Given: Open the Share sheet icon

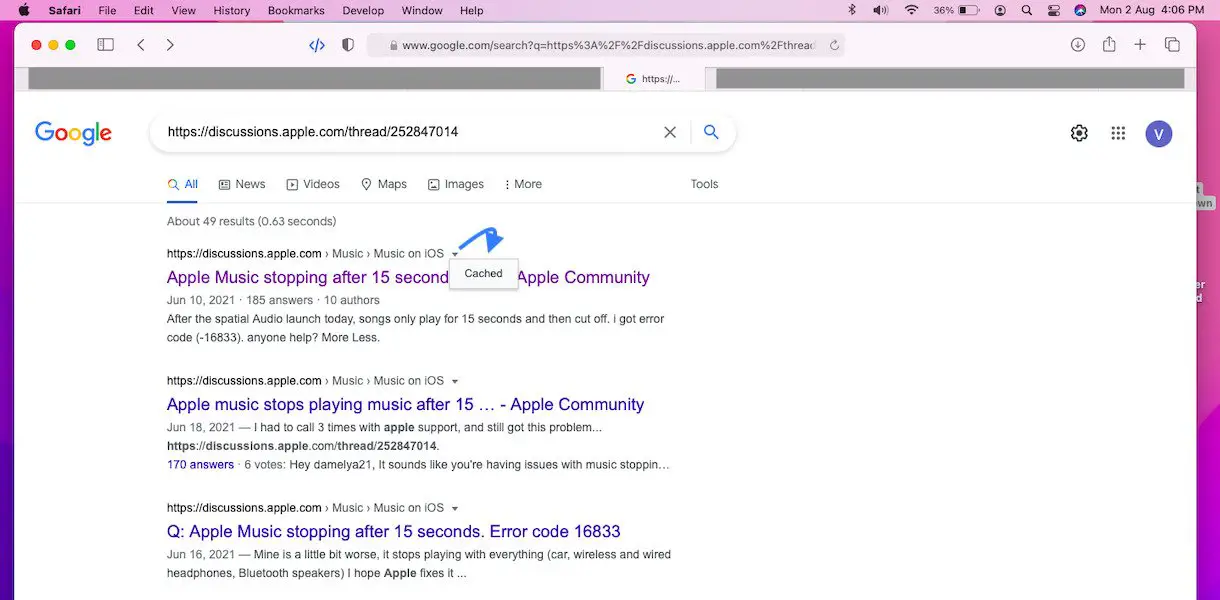Looking at the screenshot, I should pyautogui.click(x=1109, y=45).
